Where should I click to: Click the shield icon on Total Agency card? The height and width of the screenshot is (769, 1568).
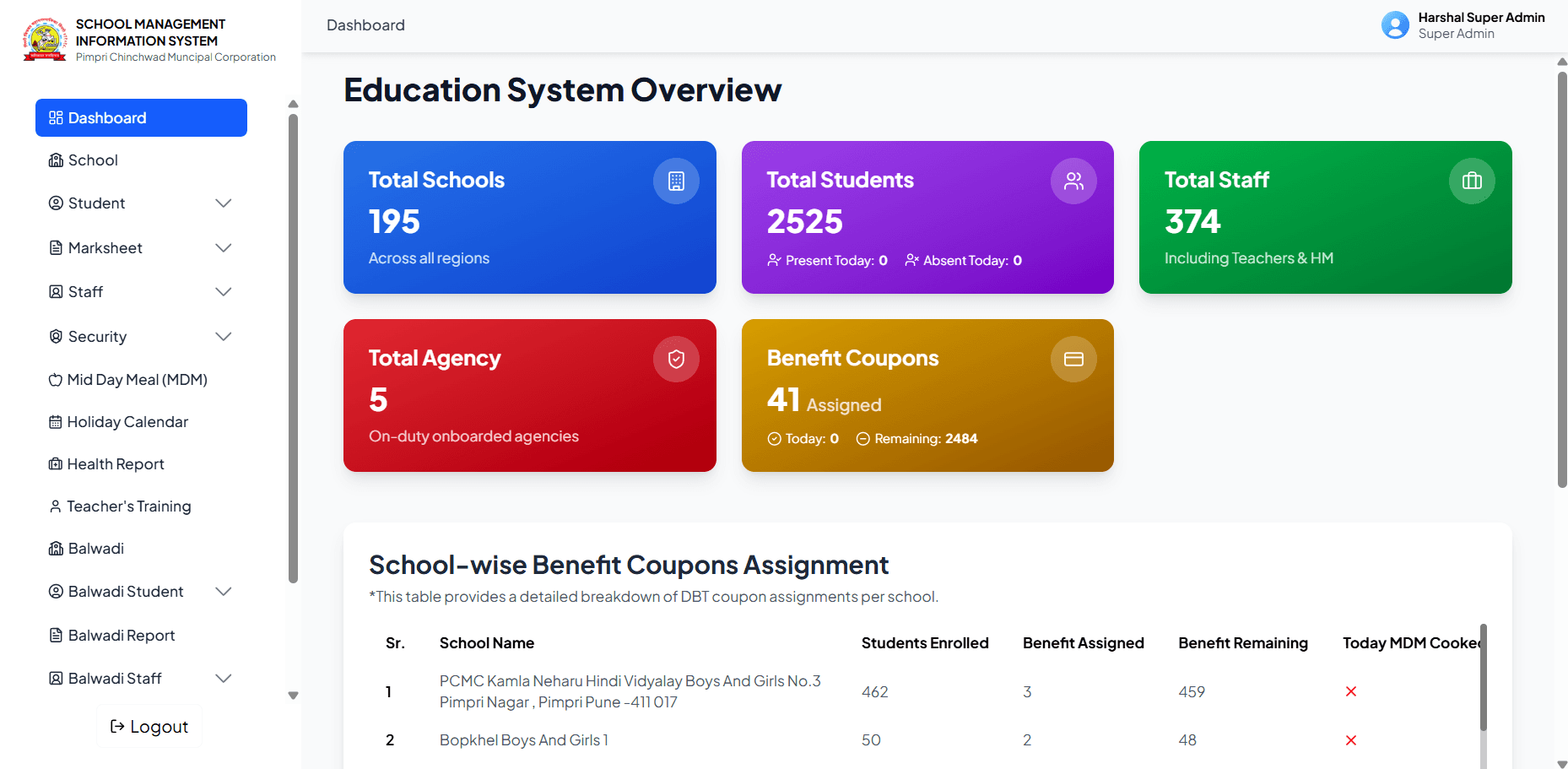[x=676, y=358]
